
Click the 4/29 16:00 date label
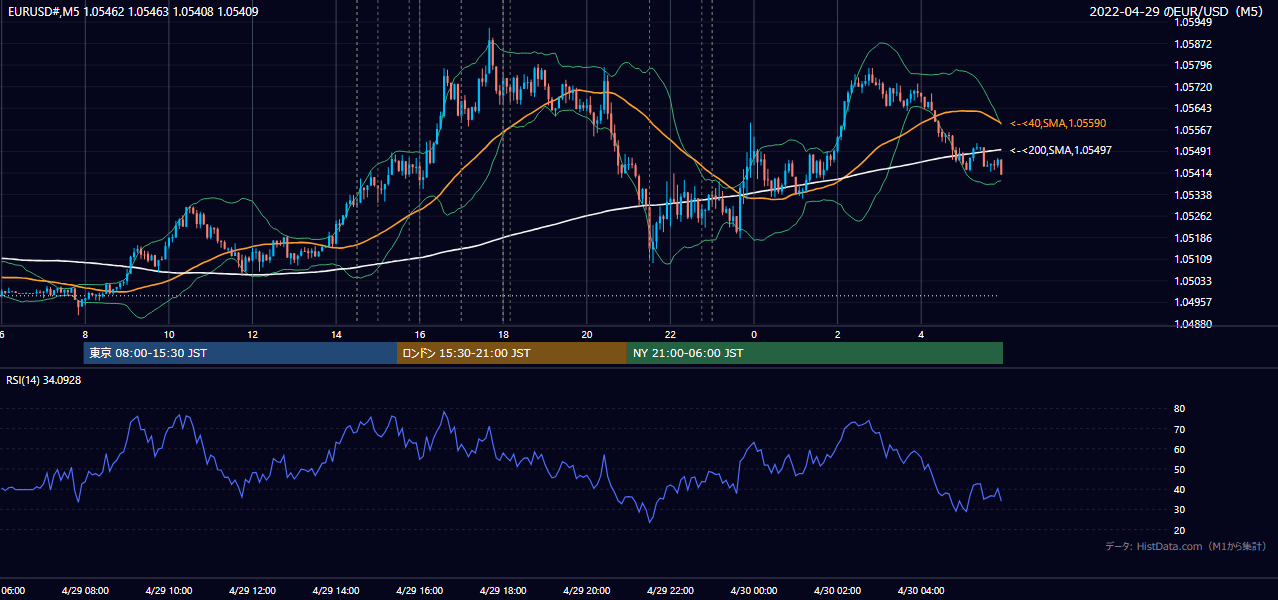[420, 590]
